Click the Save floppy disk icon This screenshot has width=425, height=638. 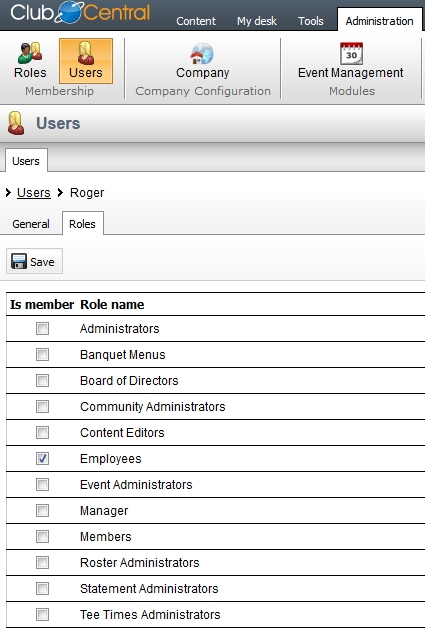18,261
